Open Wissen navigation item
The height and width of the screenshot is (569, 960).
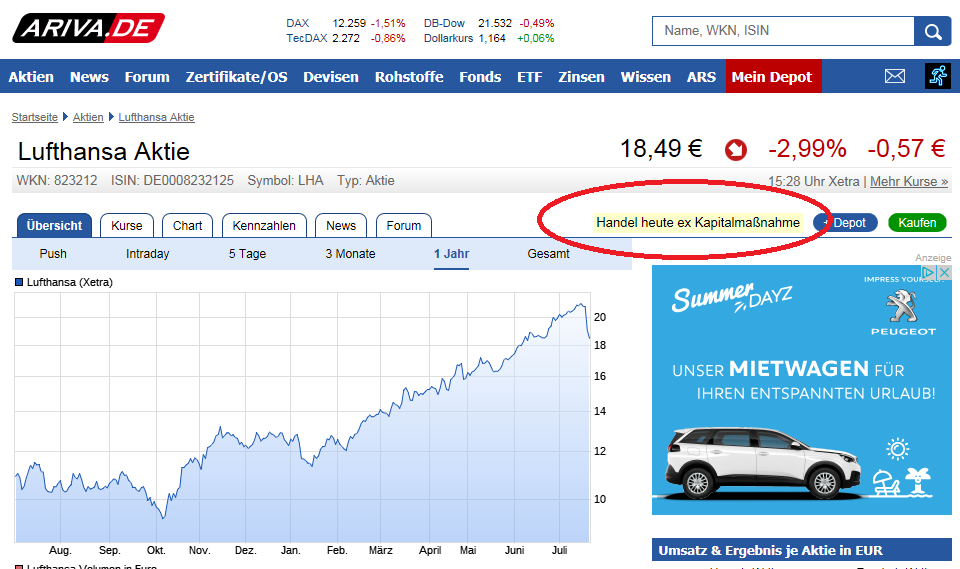click(x=645, y=77)
